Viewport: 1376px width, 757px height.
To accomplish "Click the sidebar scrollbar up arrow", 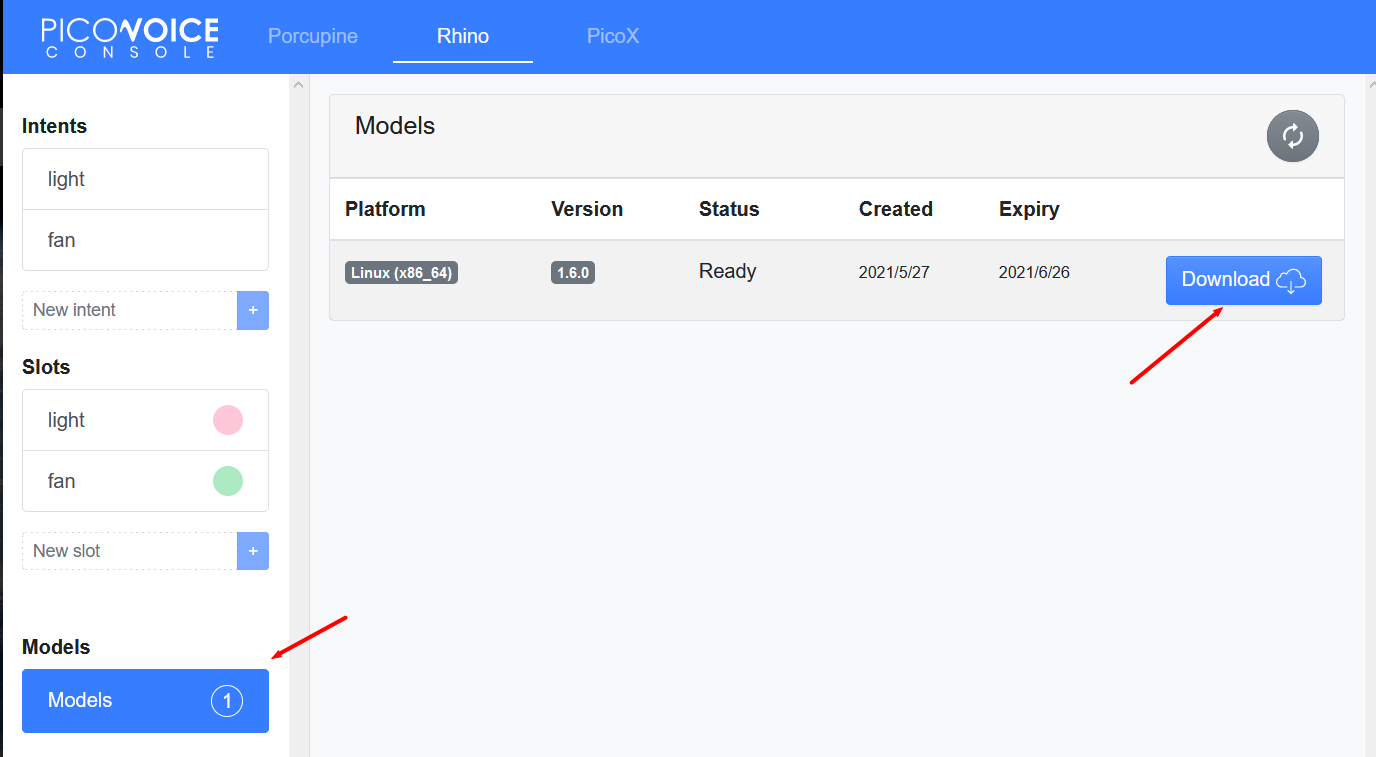I will [298, 86].
